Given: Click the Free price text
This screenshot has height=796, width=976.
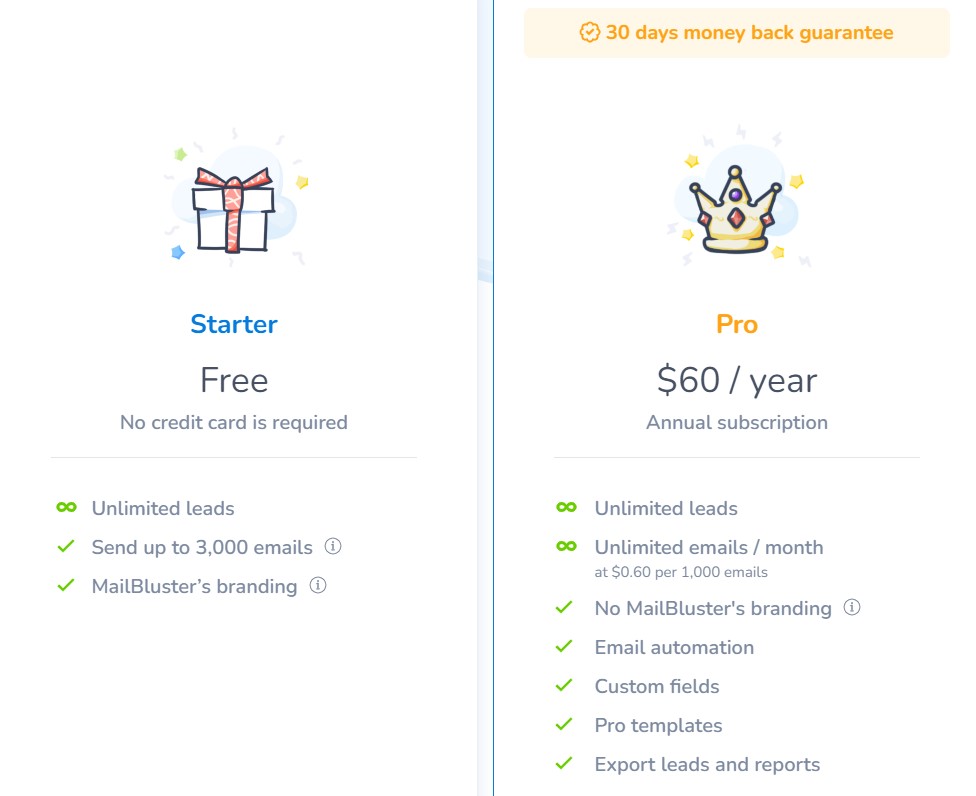Looking at the screenshot, I should 234,380.
